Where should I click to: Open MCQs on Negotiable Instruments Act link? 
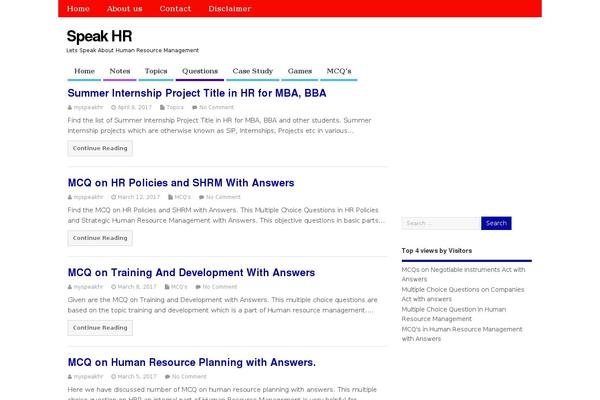click(x=463, y=274)
